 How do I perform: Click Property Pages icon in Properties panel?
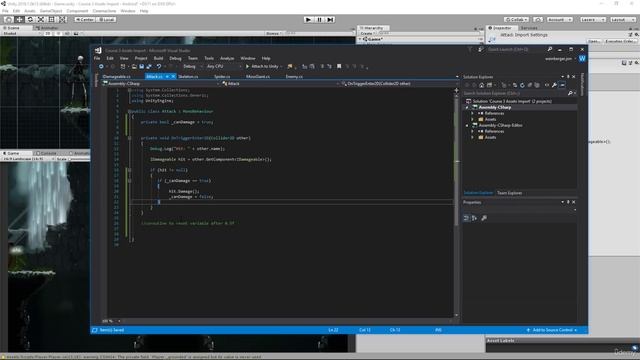[484, 218]
